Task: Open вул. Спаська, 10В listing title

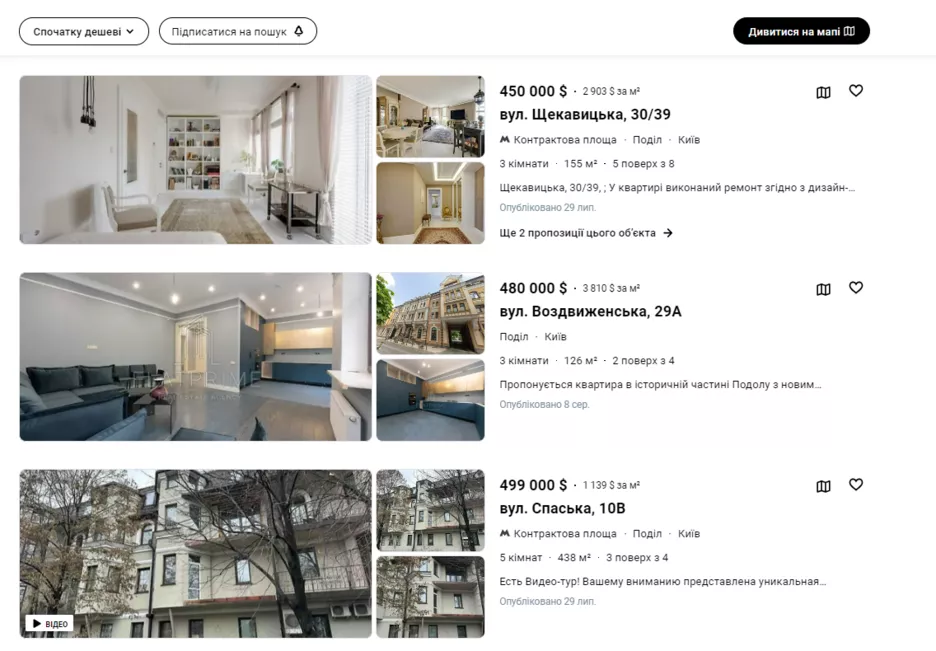Action: (x=562, y=508)
